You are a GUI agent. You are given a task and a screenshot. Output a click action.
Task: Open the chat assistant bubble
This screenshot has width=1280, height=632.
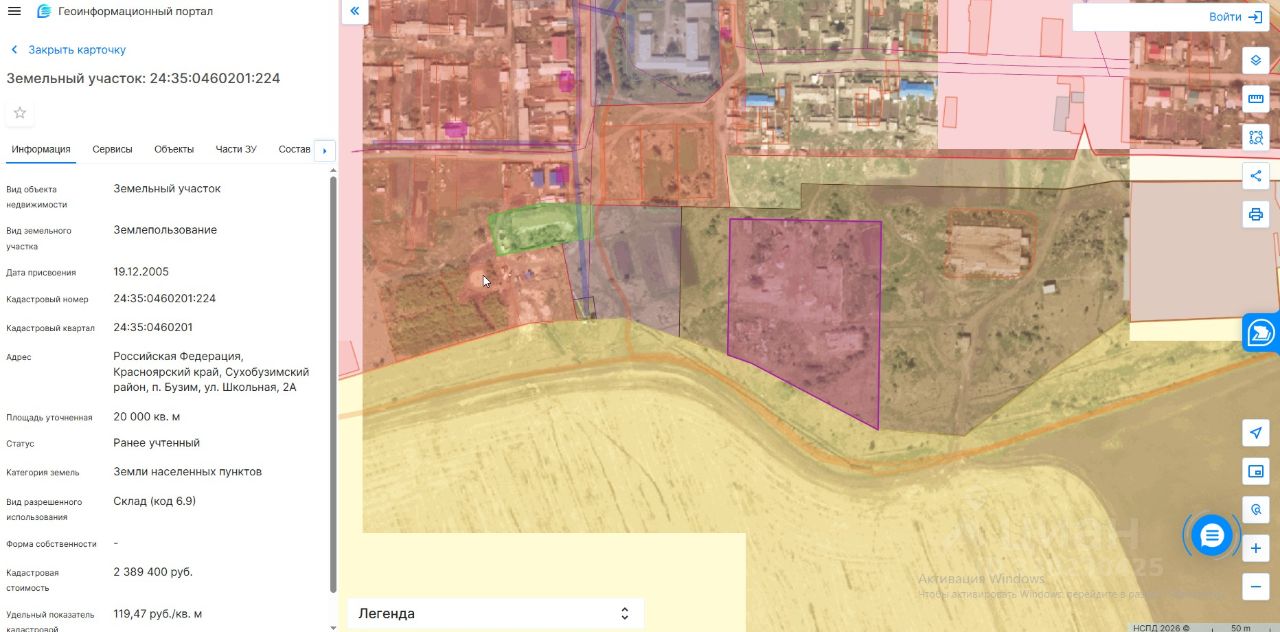1212,536
